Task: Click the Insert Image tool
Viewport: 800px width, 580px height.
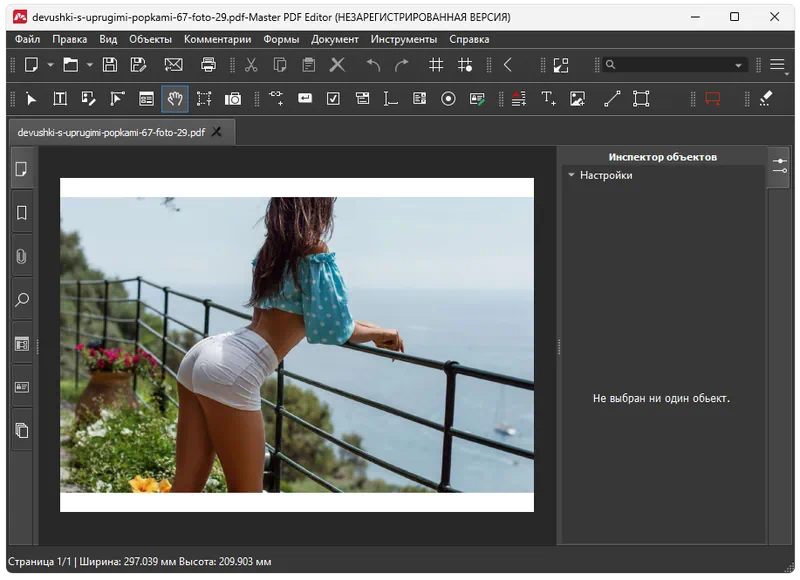Action: (577, 99)
